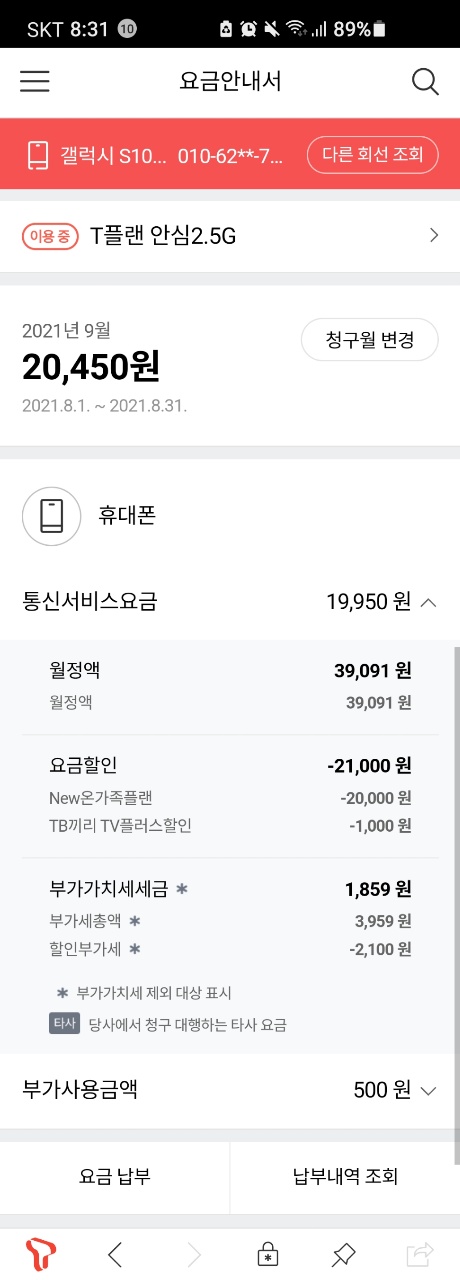The height and width of the screenshot is (1280, 460).
Task: Collapse the 통신서비스요금 section
Action: (428, 602)
